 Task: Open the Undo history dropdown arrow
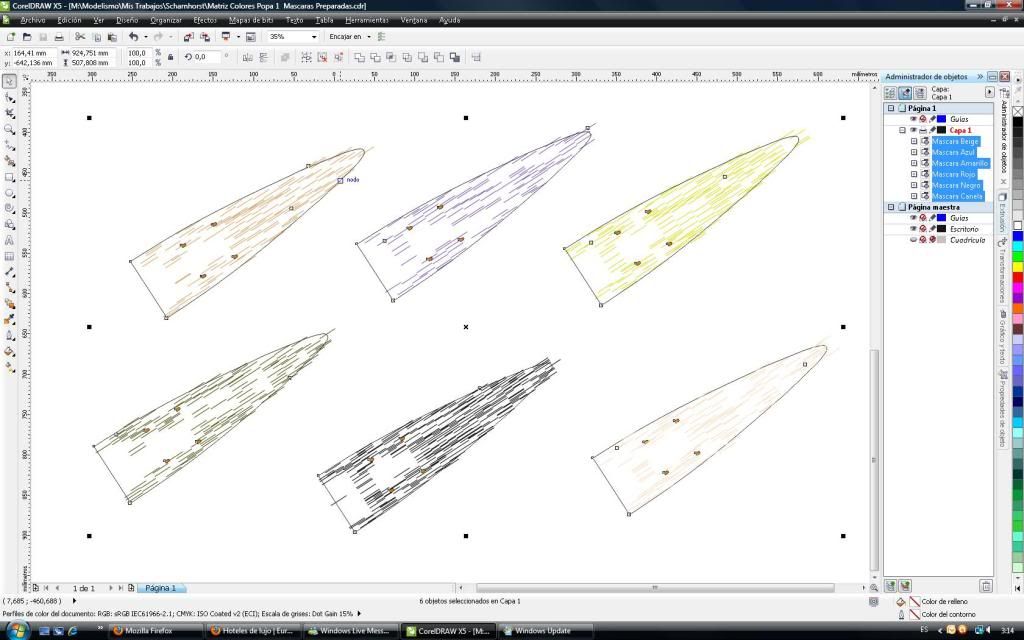coord(145,37)
